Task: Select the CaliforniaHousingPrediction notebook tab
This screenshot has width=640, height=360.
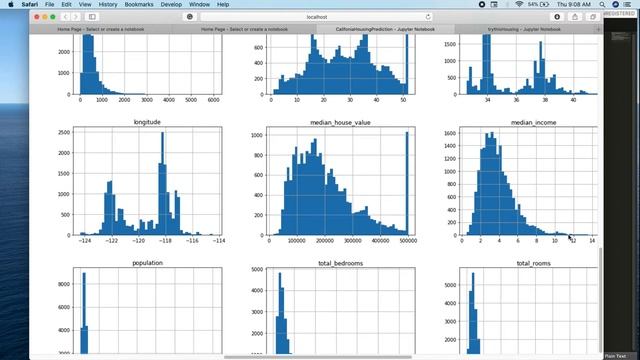Action: (x=385, y=29)
